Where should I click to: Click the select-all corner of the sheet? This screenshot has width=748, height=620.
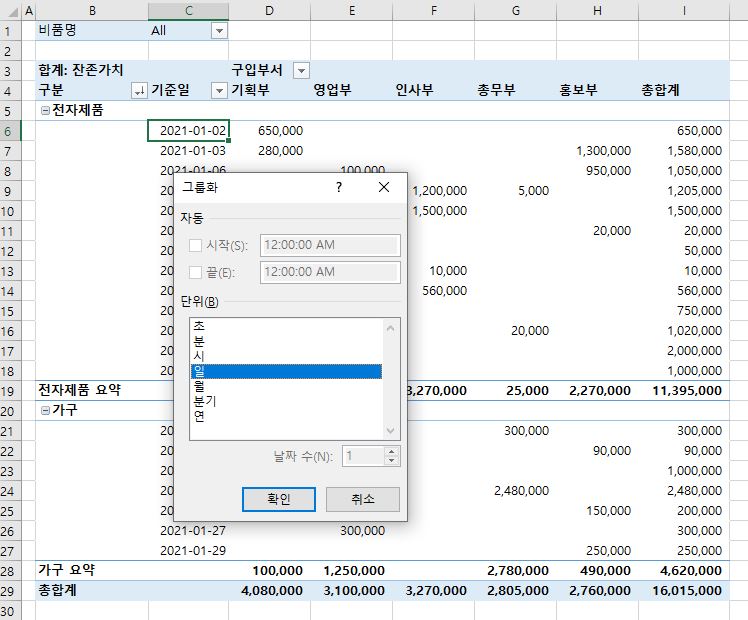coord(10,10)
